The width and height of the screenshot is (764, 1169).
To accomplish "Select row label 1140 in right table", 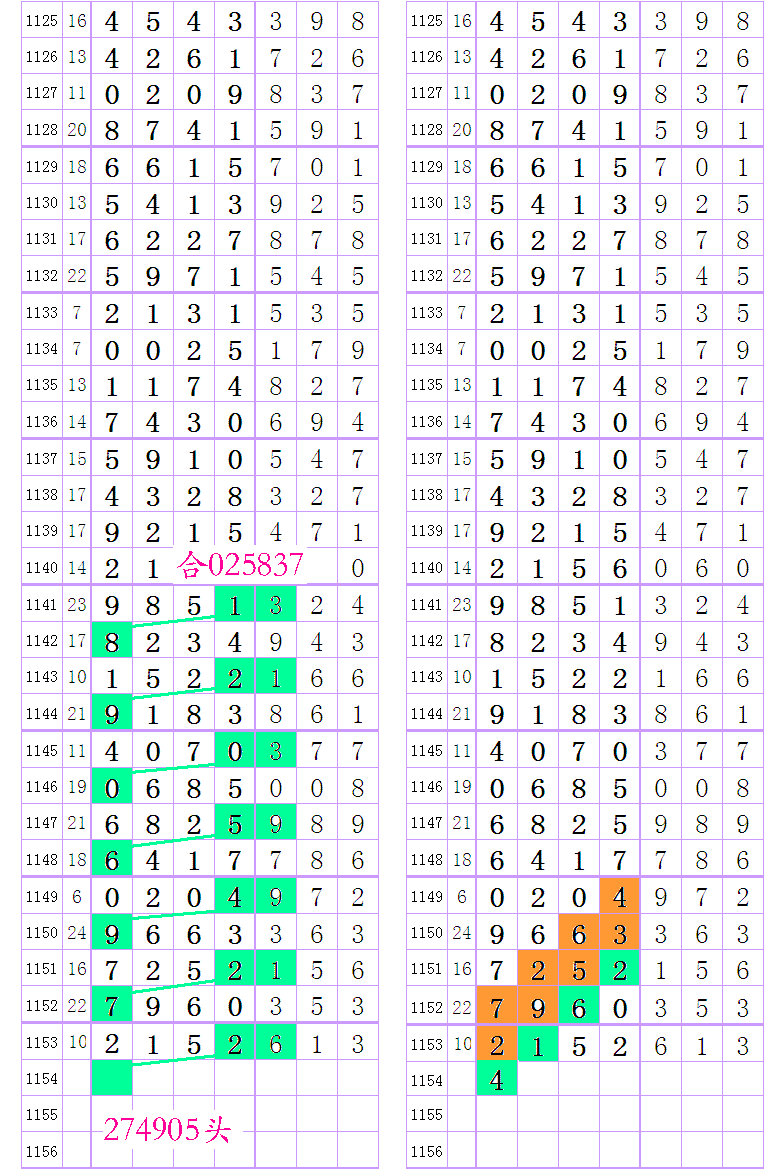I will [x=426, y=567].
